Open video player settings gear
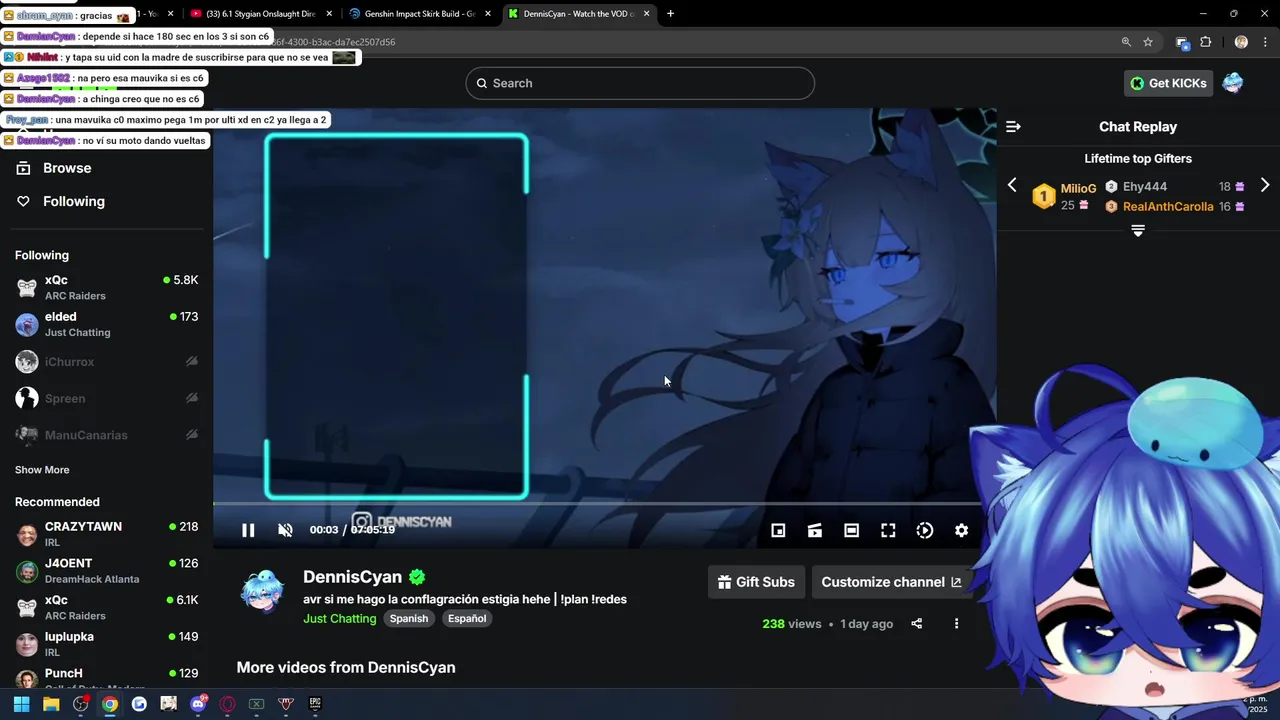Screen dimensions: 1280x720 point(961,531)
